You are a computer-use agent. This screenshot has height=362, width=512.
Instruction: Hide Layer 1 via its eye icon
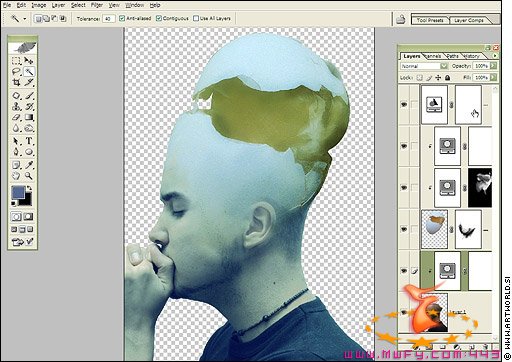[404, 312]
